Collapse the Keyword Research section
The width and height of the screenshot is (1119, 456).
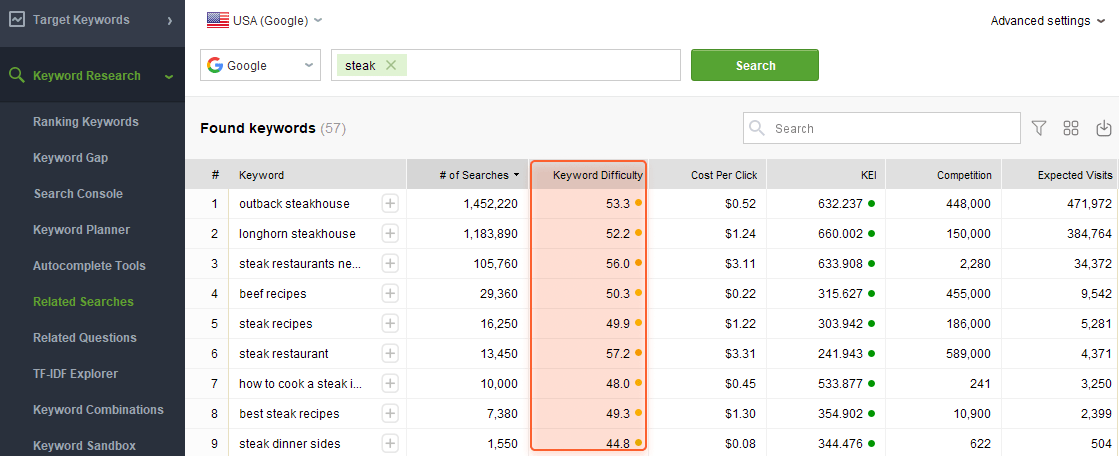(x=169, y=76)
